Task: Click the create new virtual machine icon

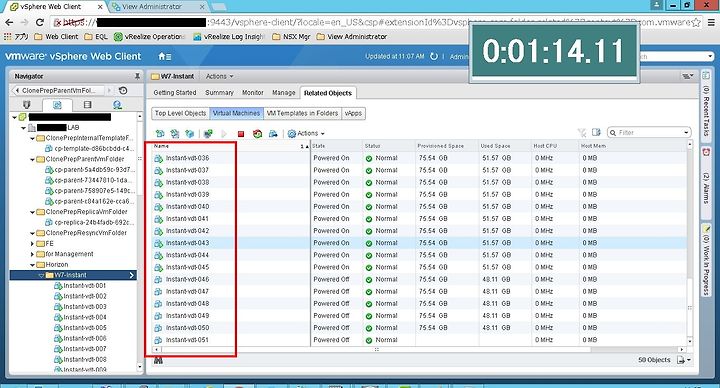Action: (160, 134)
